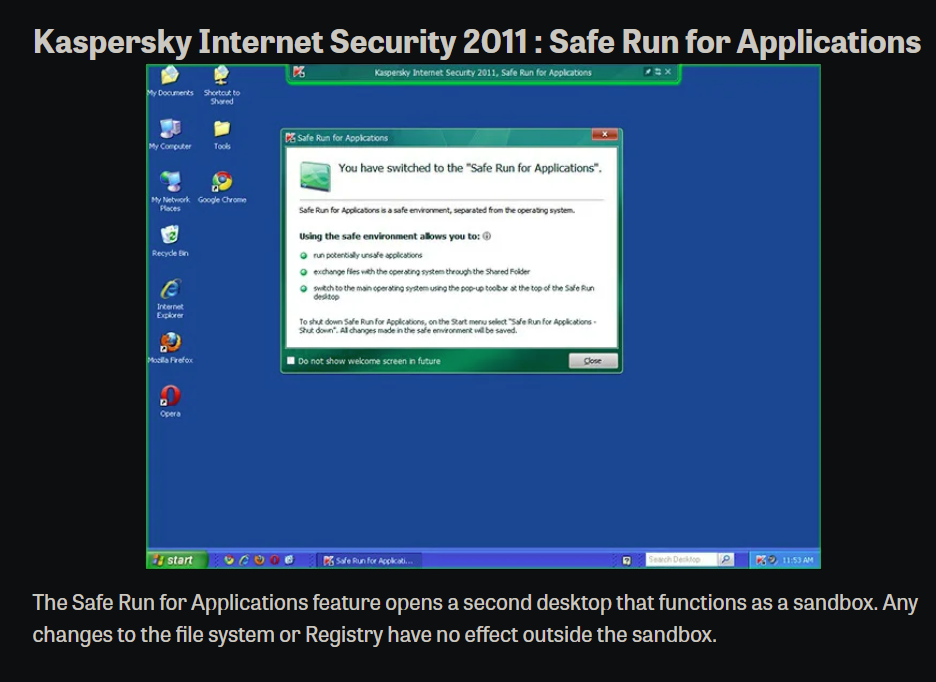Pin the Safe Run pop-up toolbar
This screenshot has width=936, height=682.
click(648, 72)
